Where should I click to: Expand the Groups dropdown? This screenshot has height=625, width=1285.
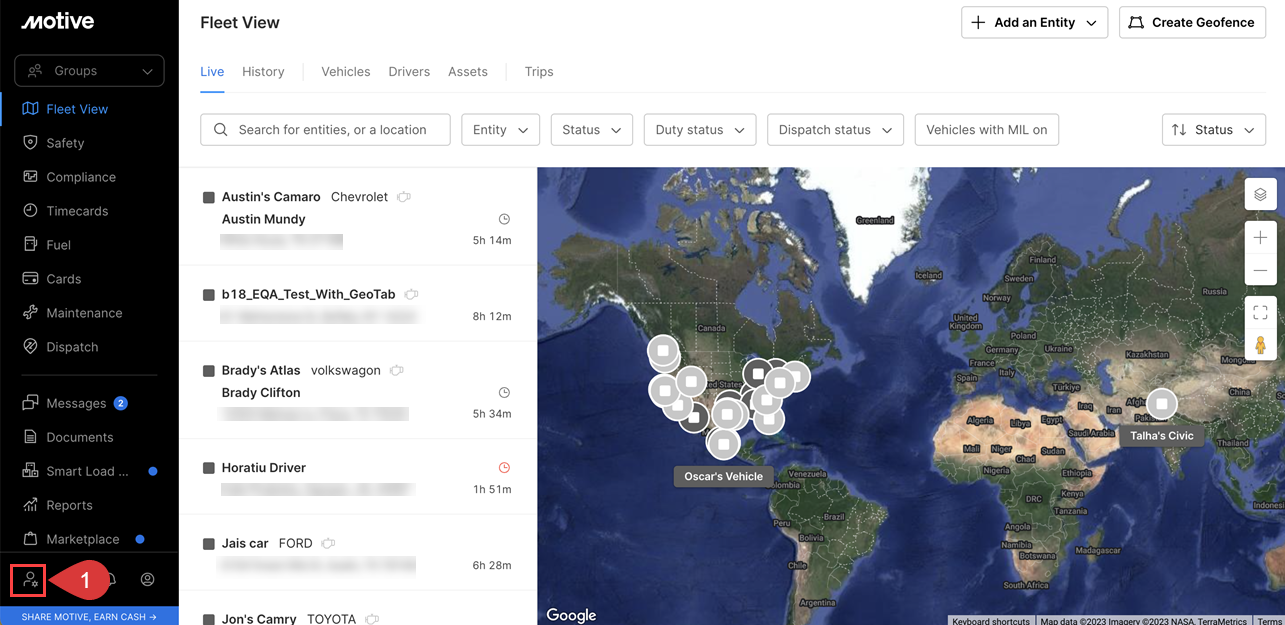90,71
